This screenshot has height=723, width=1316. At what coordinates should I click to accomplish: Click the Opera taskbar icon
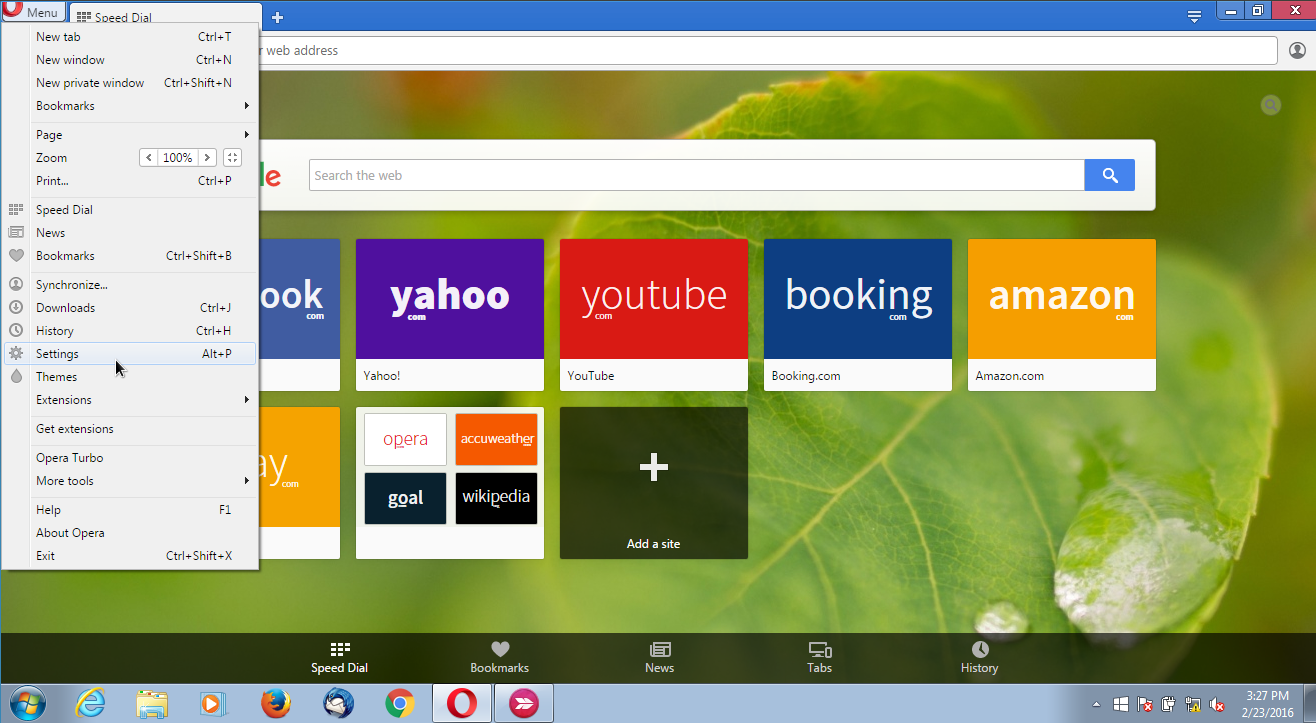462,703
